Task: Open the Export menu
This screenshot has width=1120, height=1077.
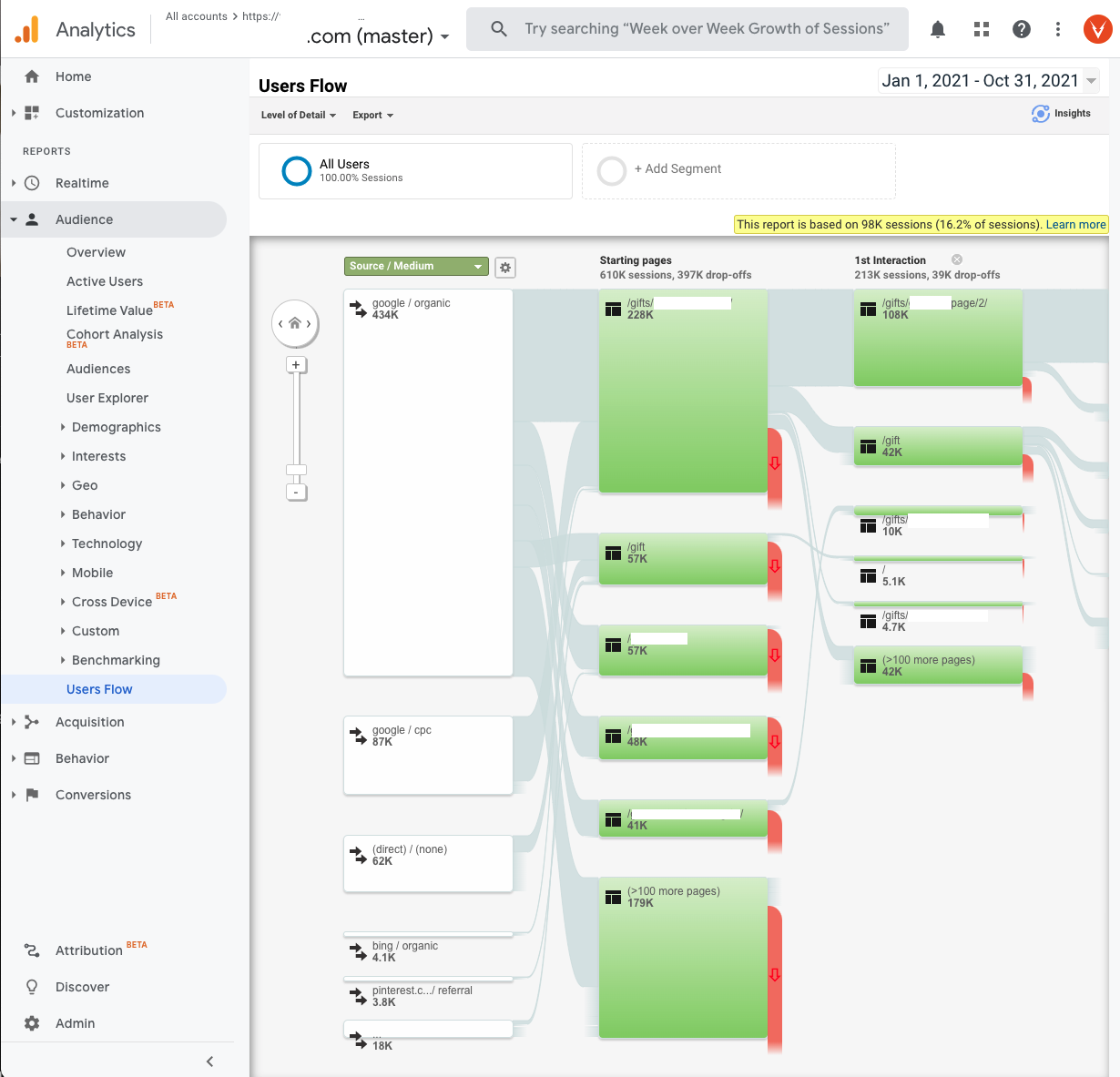Action: (372, 115)
